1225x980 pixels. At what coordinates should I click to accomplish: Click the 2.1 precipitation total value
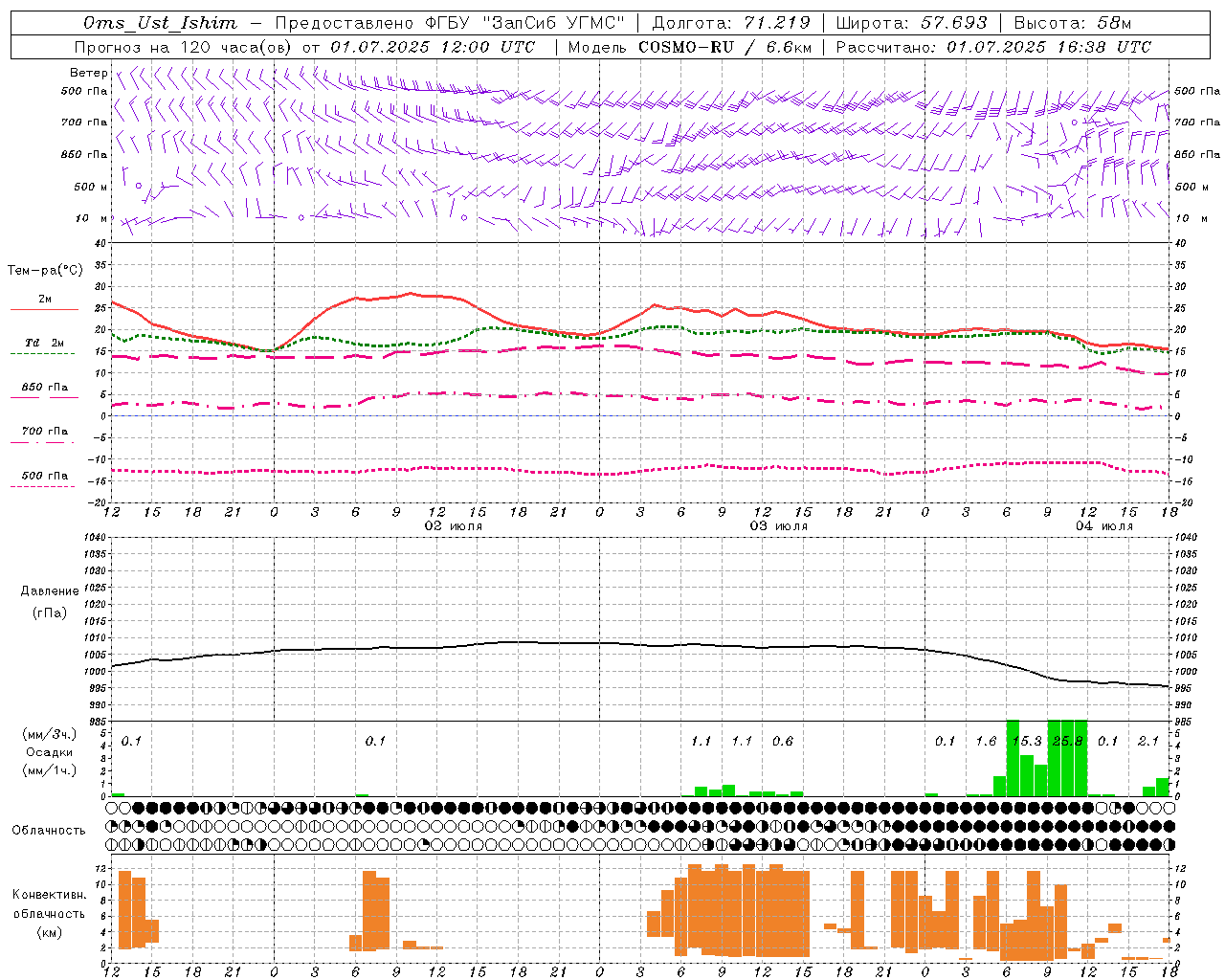pyautogui.click(x=1148, y=741)
